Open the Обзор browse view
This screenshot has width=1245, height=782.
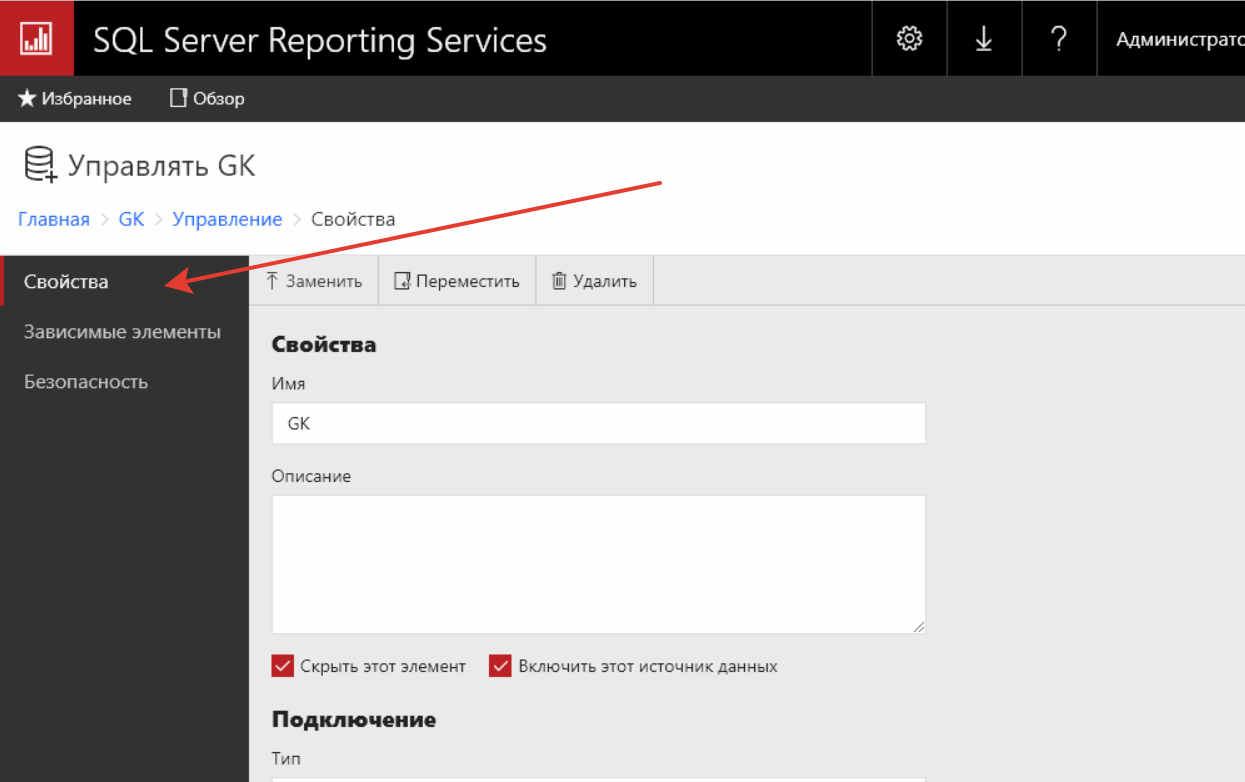[x=207, y=99]
